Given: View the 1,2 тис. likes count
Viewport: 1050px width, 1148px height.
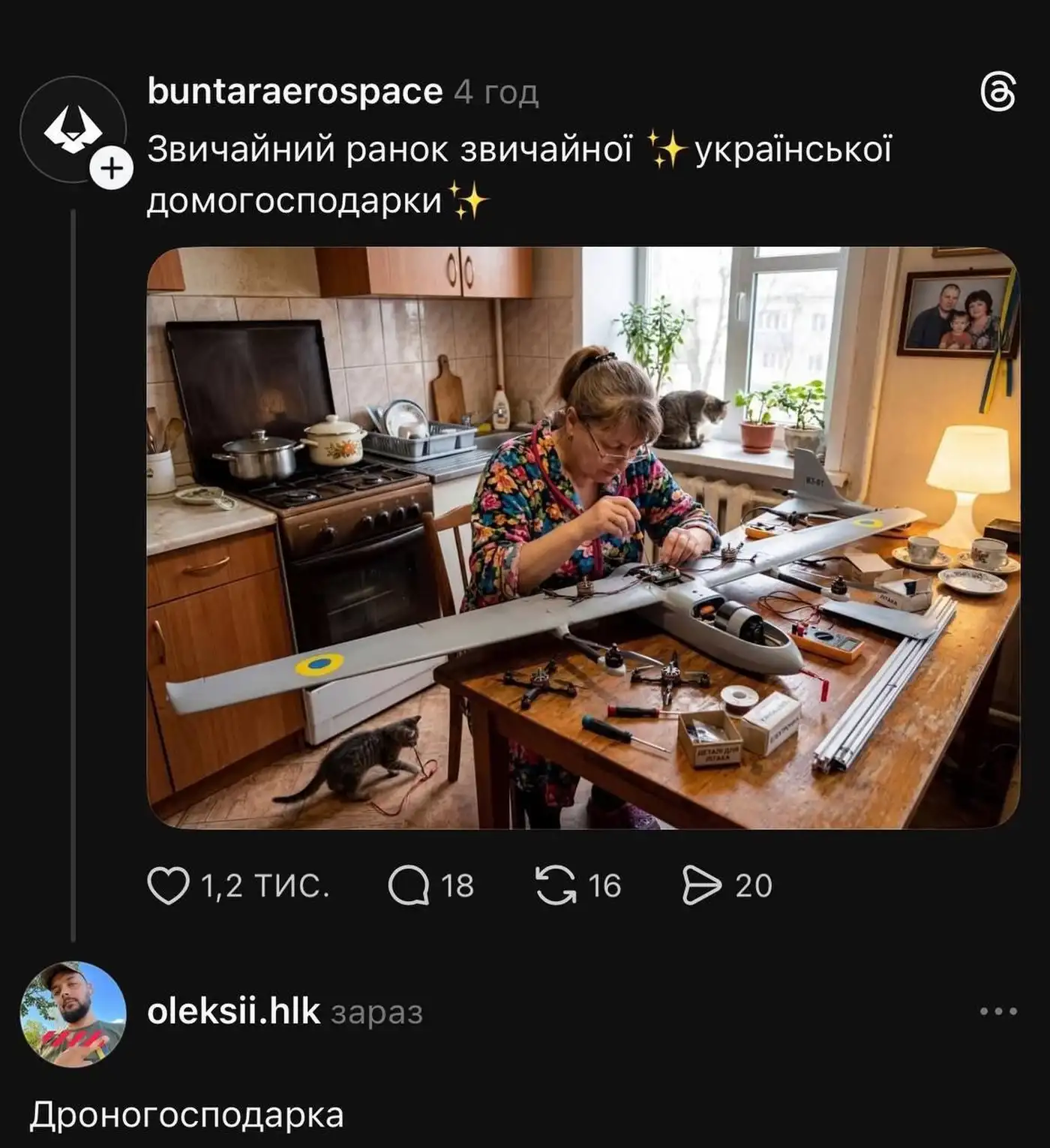Looking at the screenshot, I should (x=265, y=886).
